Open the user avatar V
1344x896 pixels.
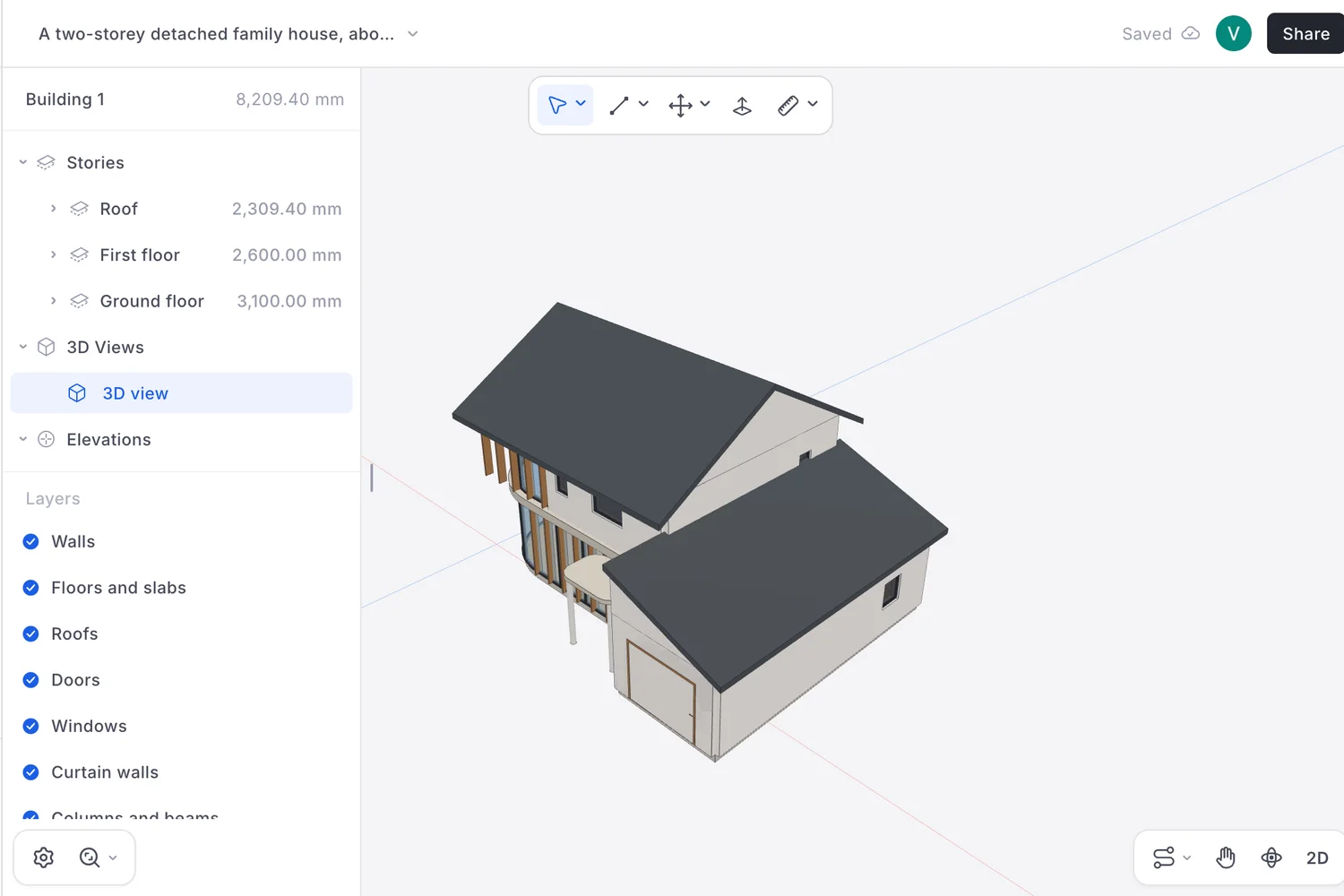click(1233, 33)
